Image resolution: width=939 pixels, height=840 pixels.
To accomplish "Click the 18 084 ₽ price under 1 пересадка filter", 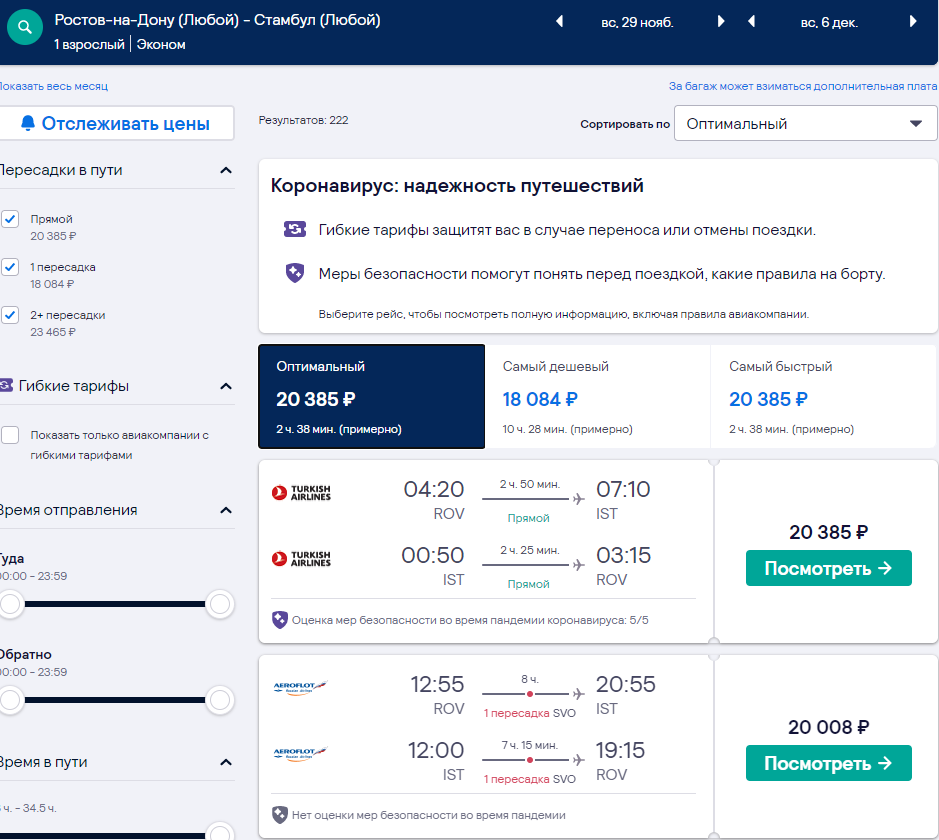I will [x=52, y=284].
